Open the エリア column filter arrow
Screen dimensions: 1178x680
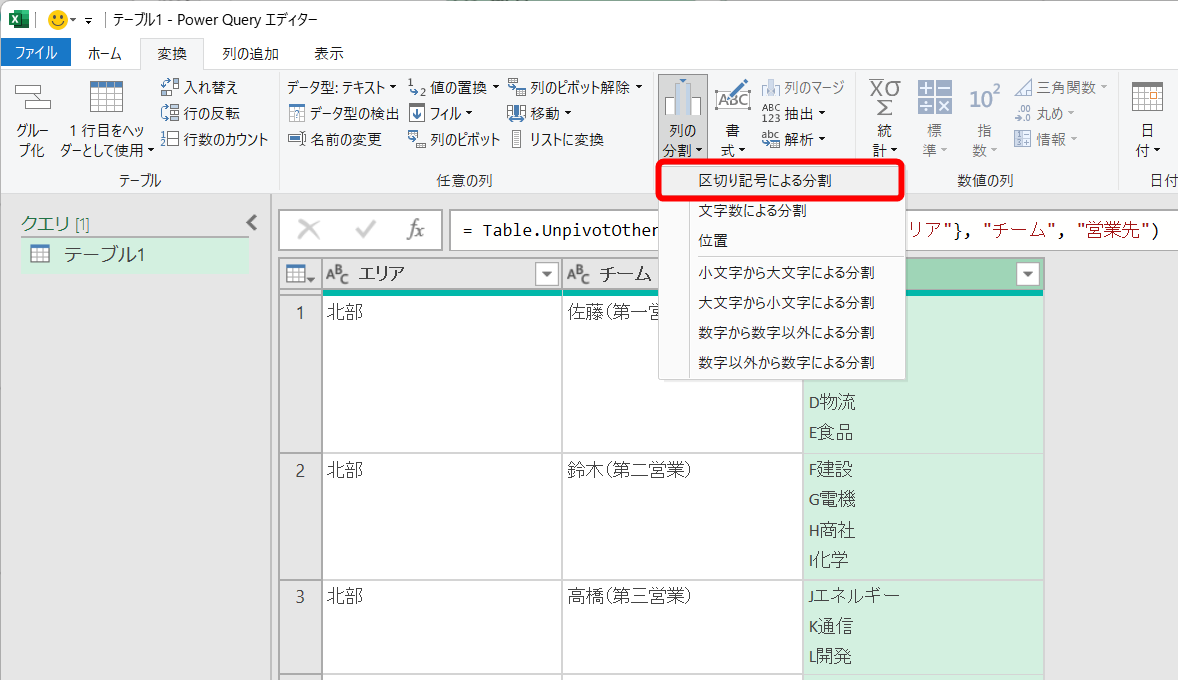(x=546, y=274)
